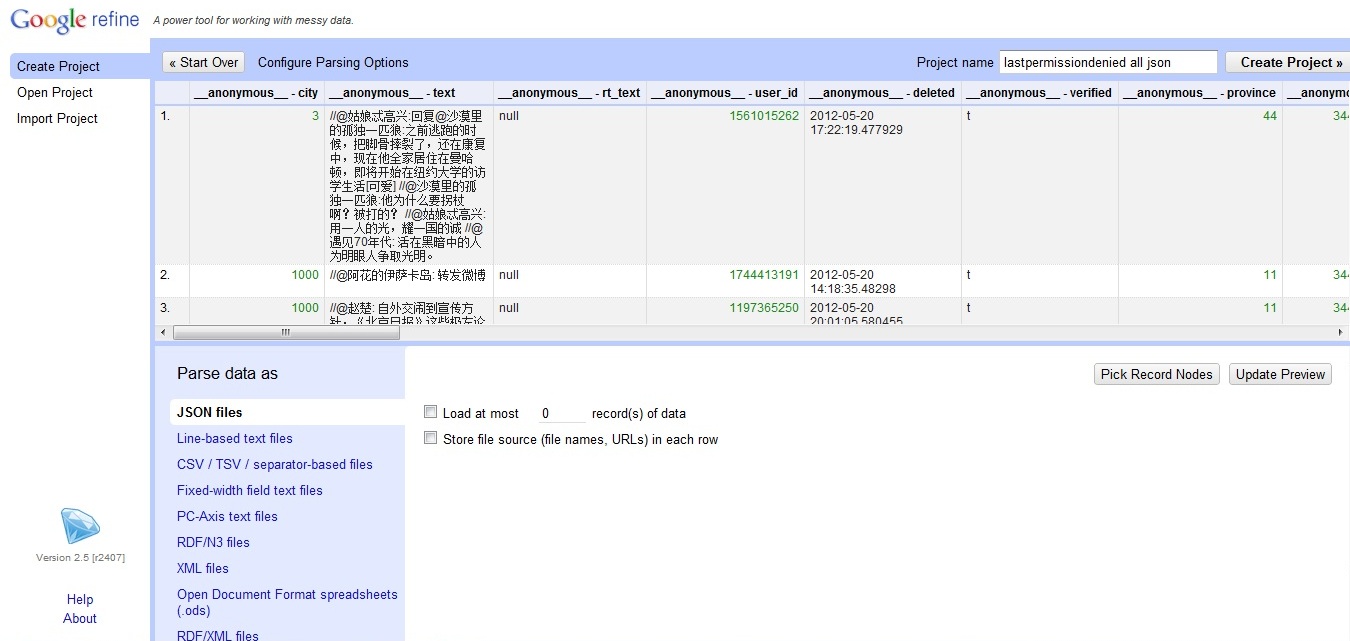Viewport: 1350px width, 641px height.
Task: Enable the Load at most checkbox
Action: (x=430, y=412)
